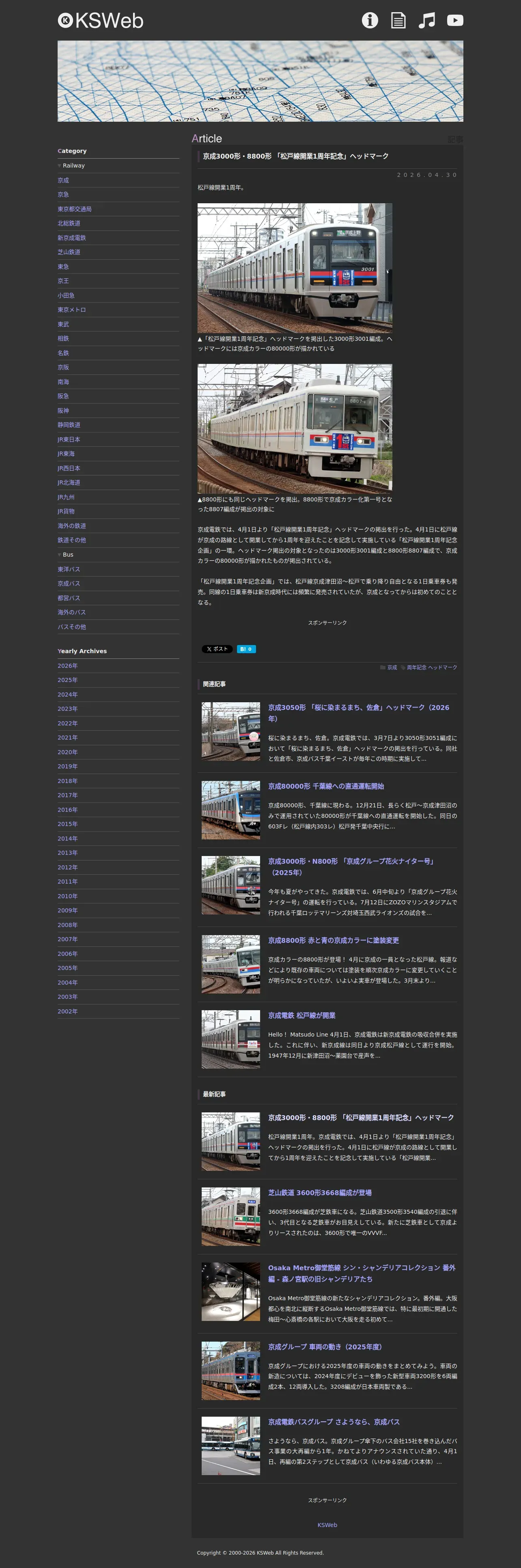Viewport: 521px width, 1568px height.
Task: Select the 芝山鉄道 category
Action: tap(69, 252)
